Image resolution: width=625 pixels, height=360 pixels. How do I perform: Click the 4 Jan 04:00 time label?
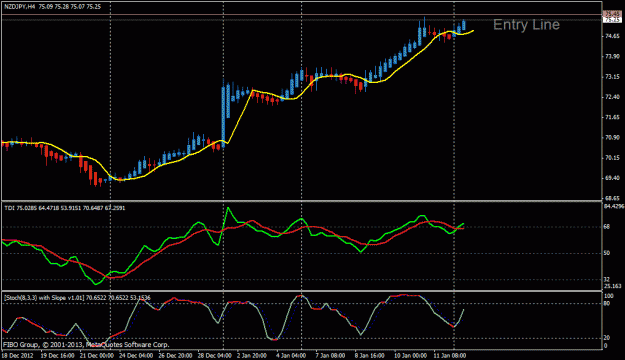click(x=291, y=355)
